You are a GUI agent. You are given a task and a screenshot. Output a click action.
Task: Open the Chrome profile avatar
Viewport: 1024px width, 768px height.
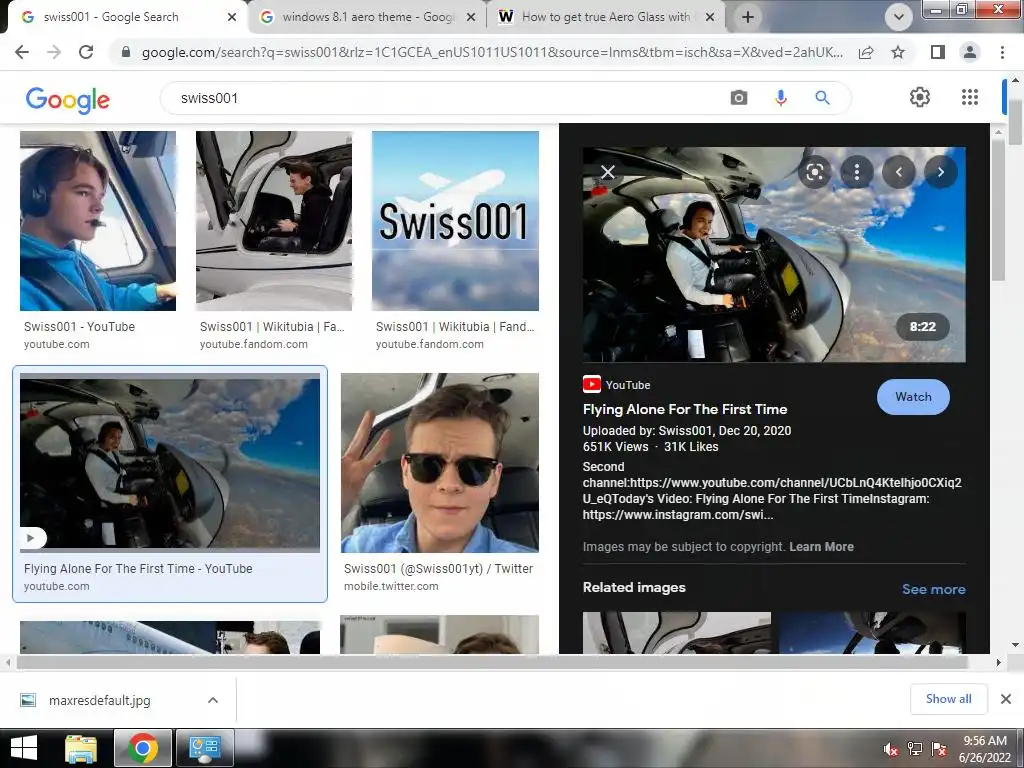pos(970,52)
